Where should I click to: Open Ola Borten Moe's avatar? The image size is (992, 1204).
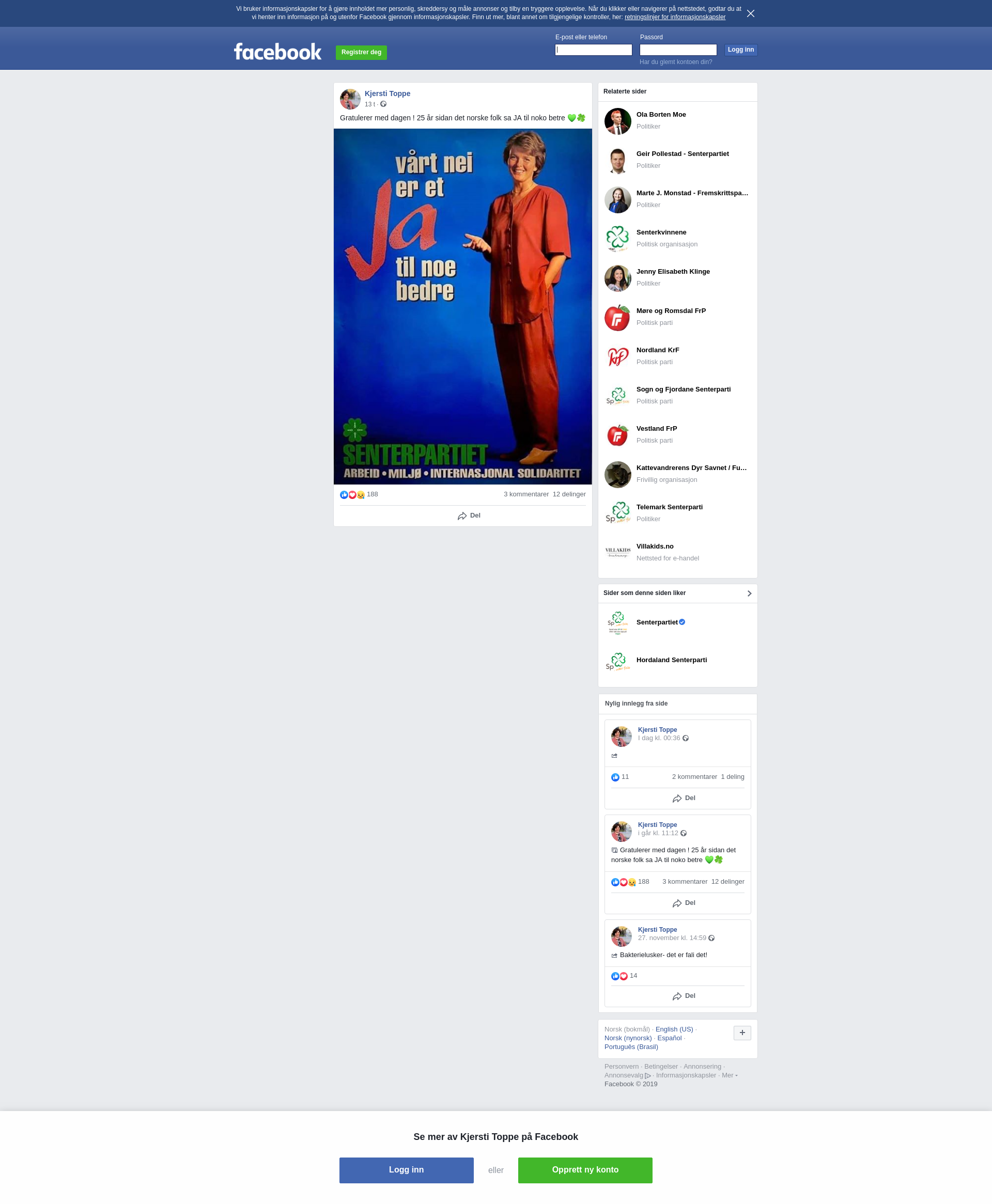tap(618, 121)
